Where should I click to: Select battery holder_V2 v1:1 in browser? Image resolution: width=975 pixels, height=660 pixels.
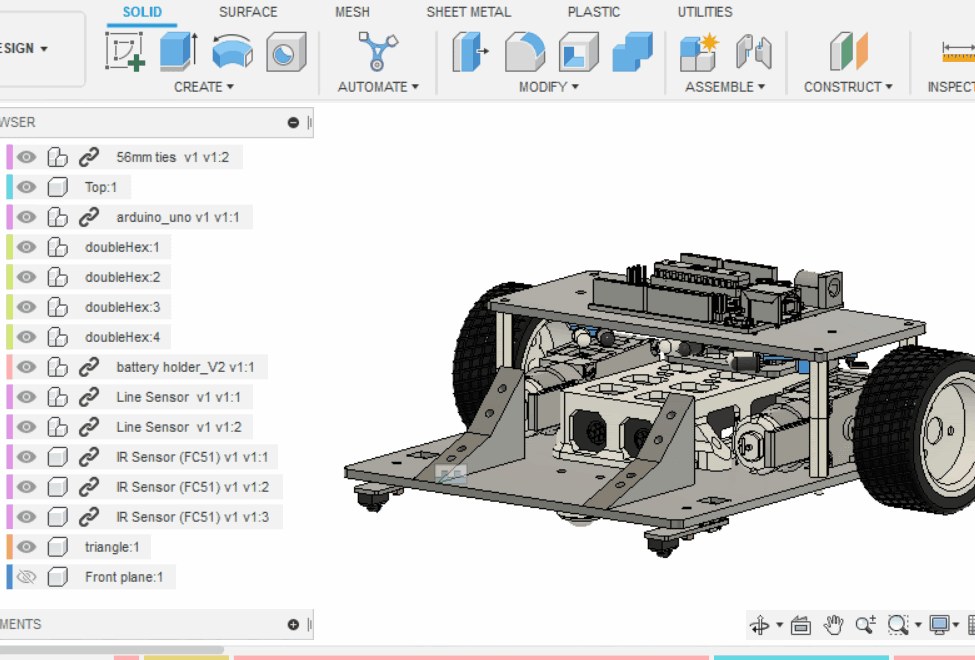pyautogui.click(x=185, y=367)
